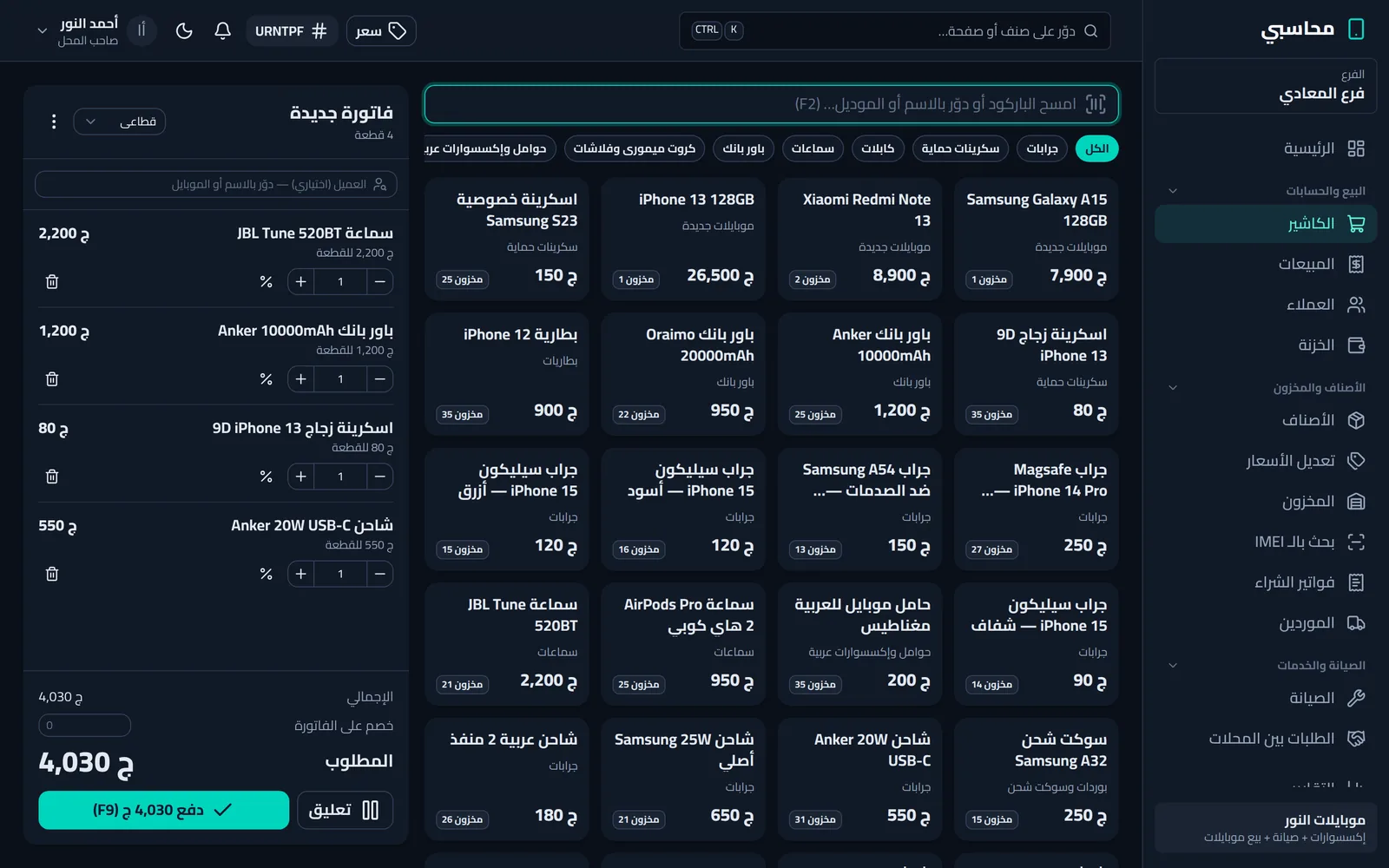
Task: Open الصيانة maintenance page
Action: click(x=1266, y=698)
